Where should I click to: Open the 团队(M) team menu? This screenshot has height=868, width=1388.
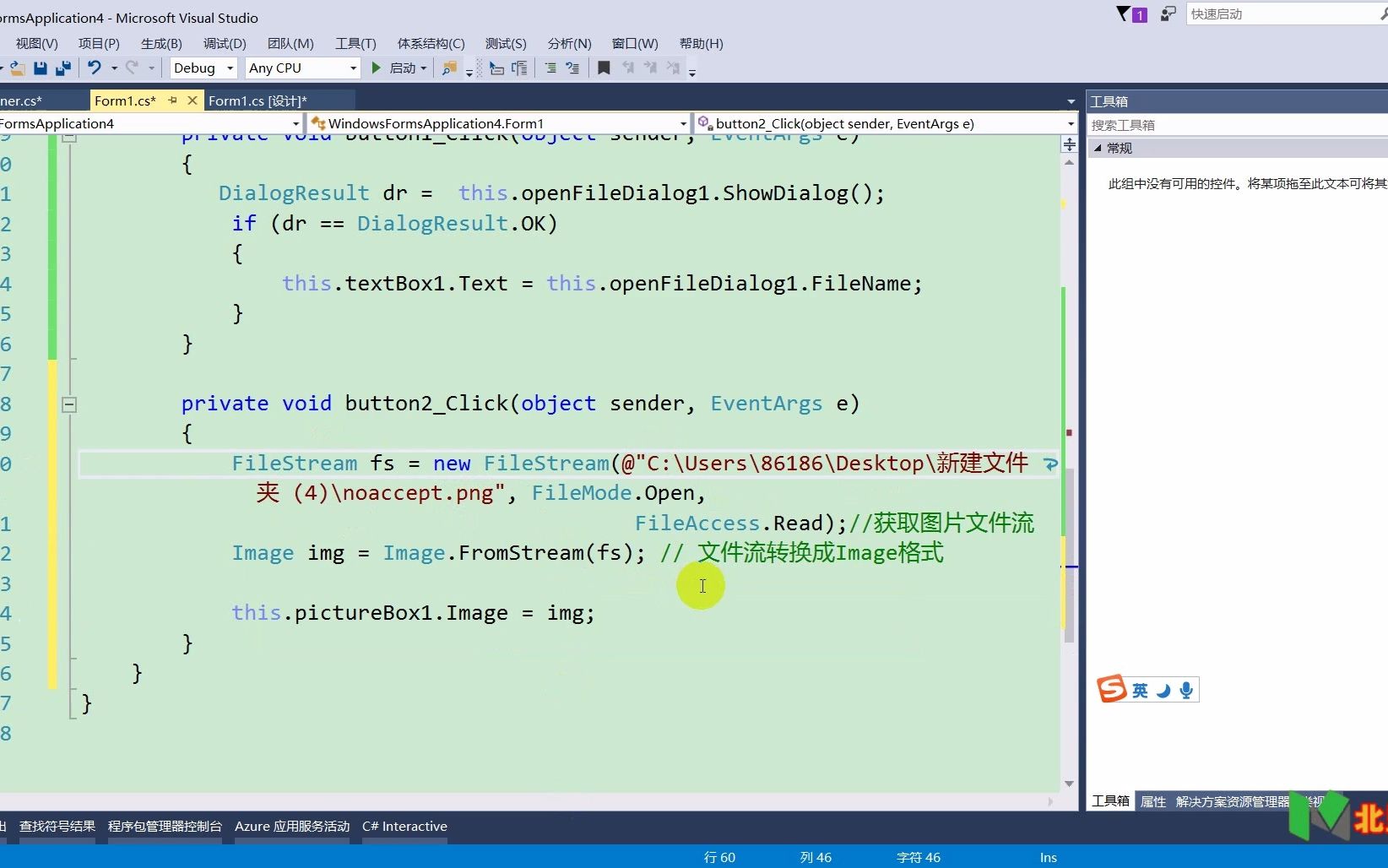290,44
